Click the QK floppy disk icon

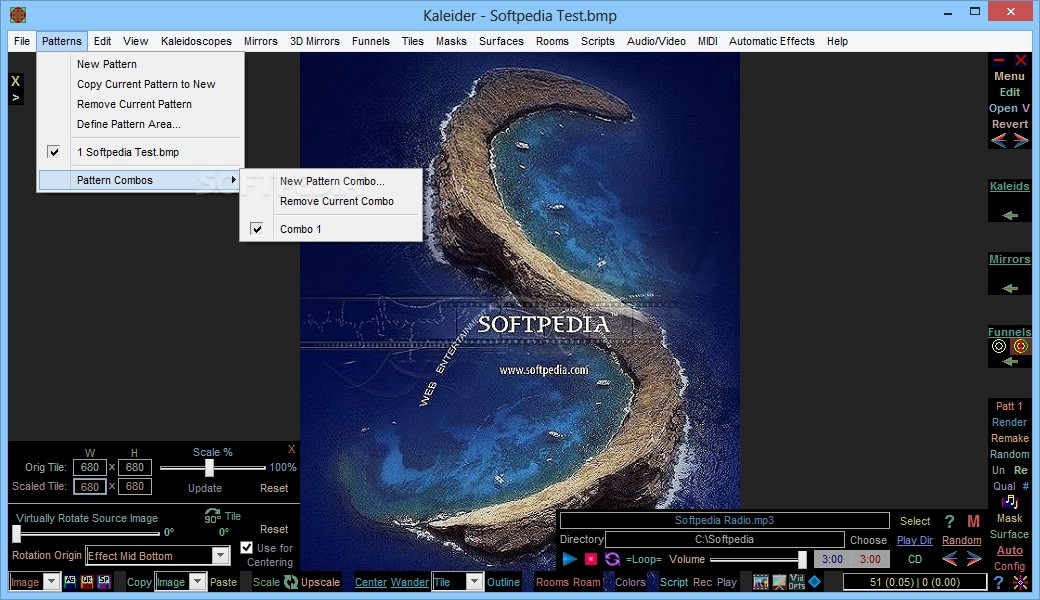point(87,581)
